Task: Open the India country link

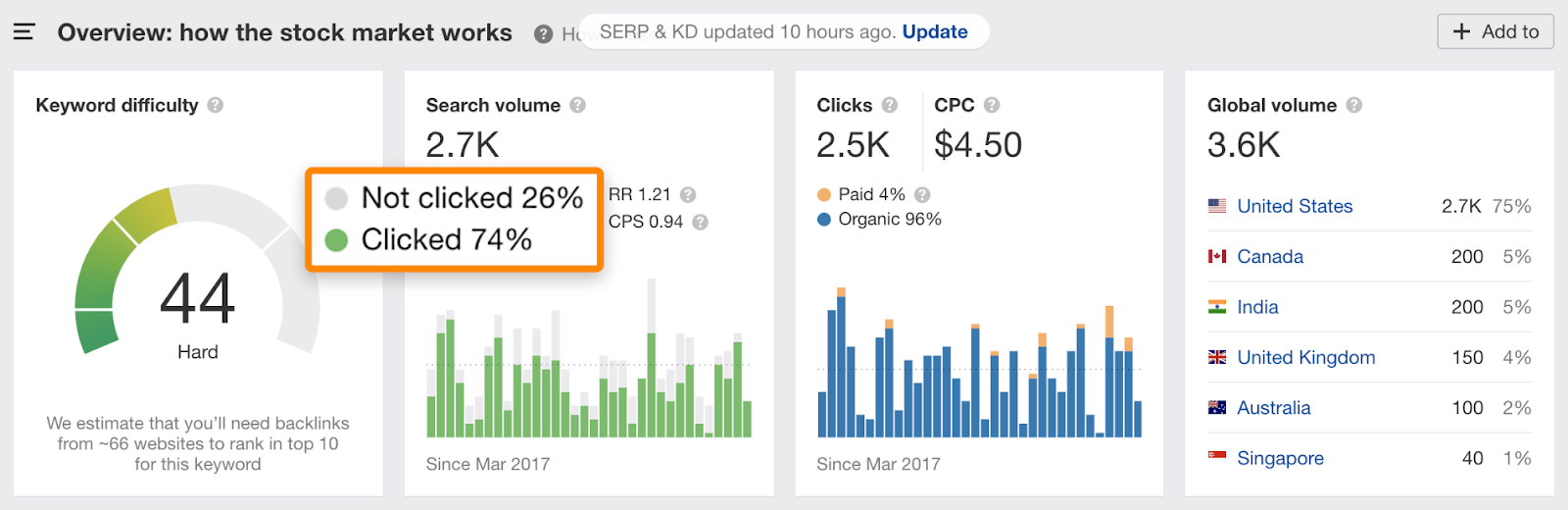Action: tap(1257, 307)
